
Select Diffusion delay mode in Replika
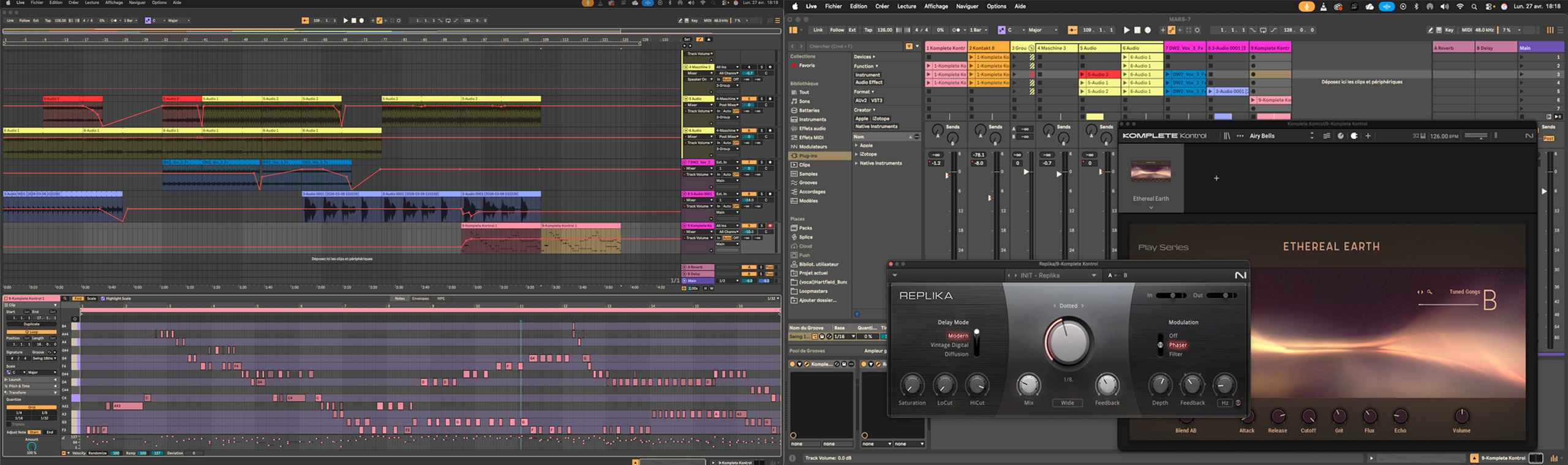click(956, 354)
